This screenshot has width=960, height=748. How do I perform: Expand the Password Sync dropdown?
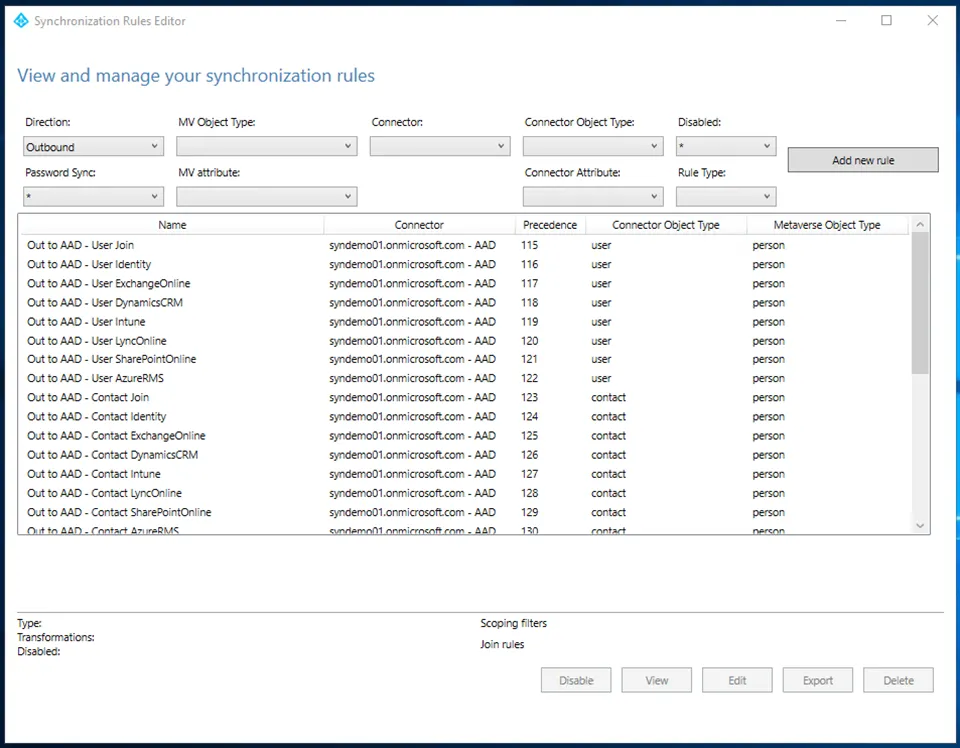(93, 197)
